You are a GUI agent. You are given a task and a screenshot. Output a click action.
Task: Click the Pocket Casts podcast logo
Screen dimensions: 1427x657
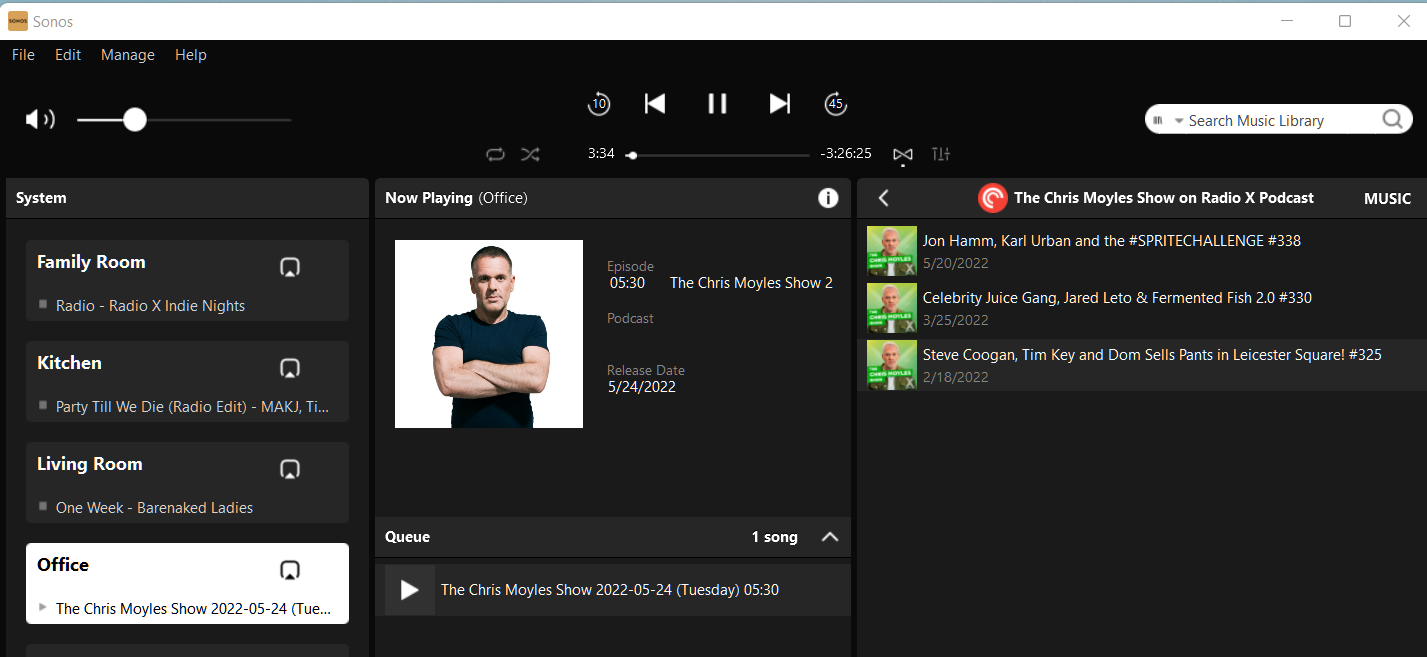point(992,198)
